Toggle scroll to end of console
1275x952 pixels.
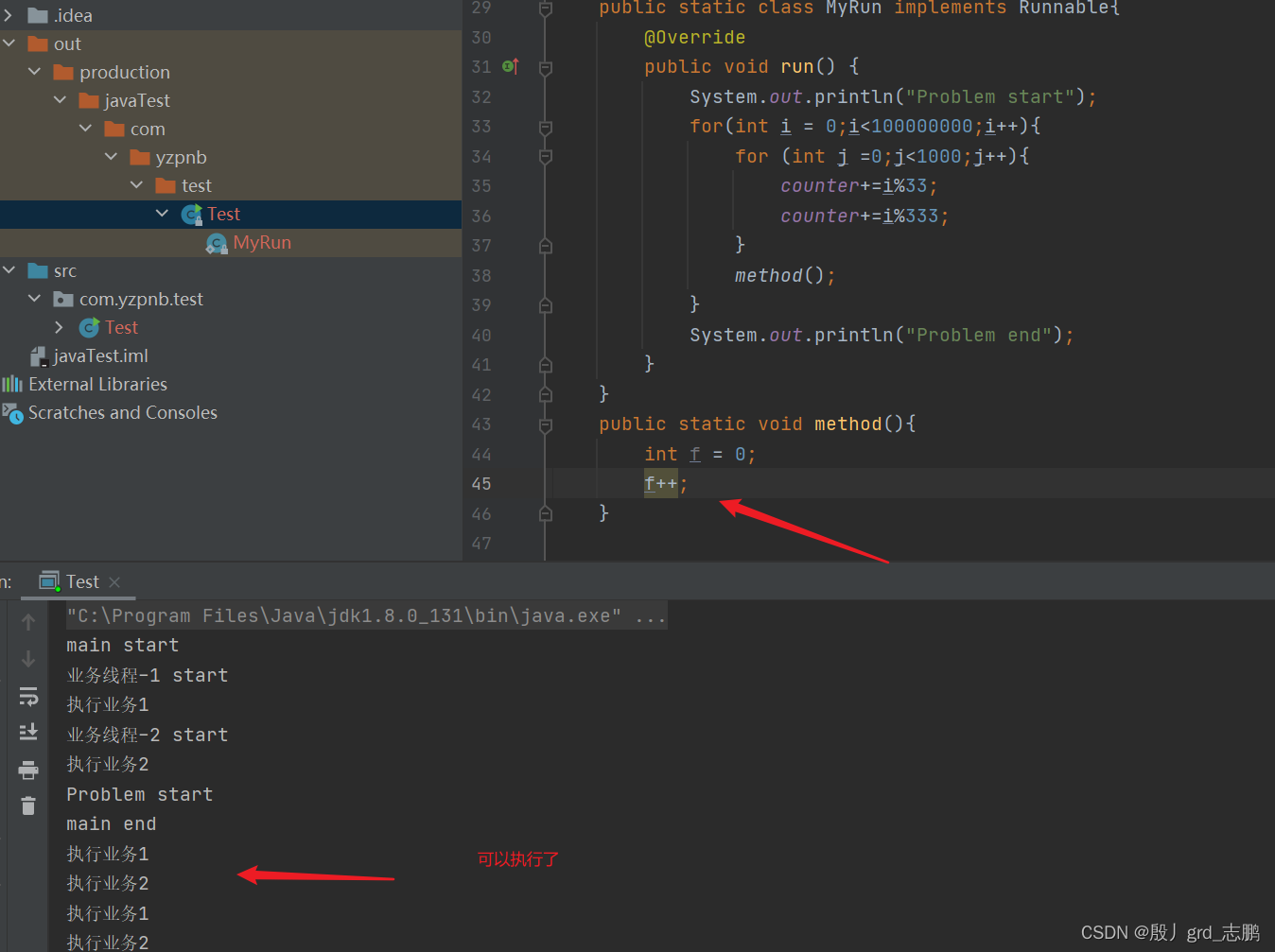coord(28,732)
